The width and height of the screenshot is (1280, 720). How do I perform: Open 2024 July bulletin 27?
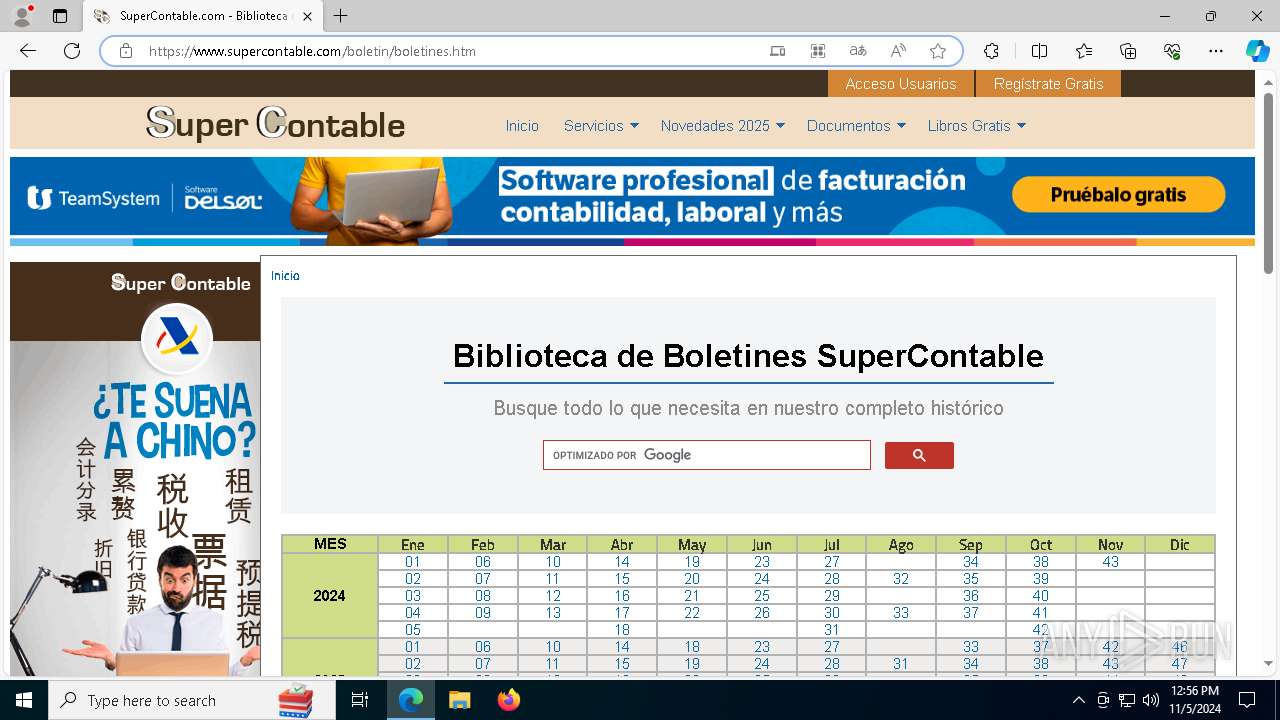[832, 562]
